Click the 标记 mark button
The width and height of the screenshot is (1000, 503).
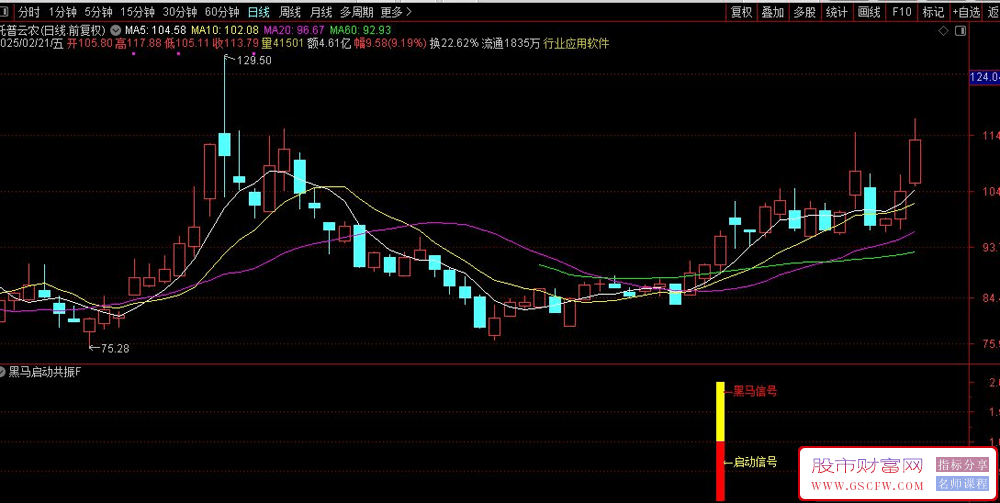(933, 11)
